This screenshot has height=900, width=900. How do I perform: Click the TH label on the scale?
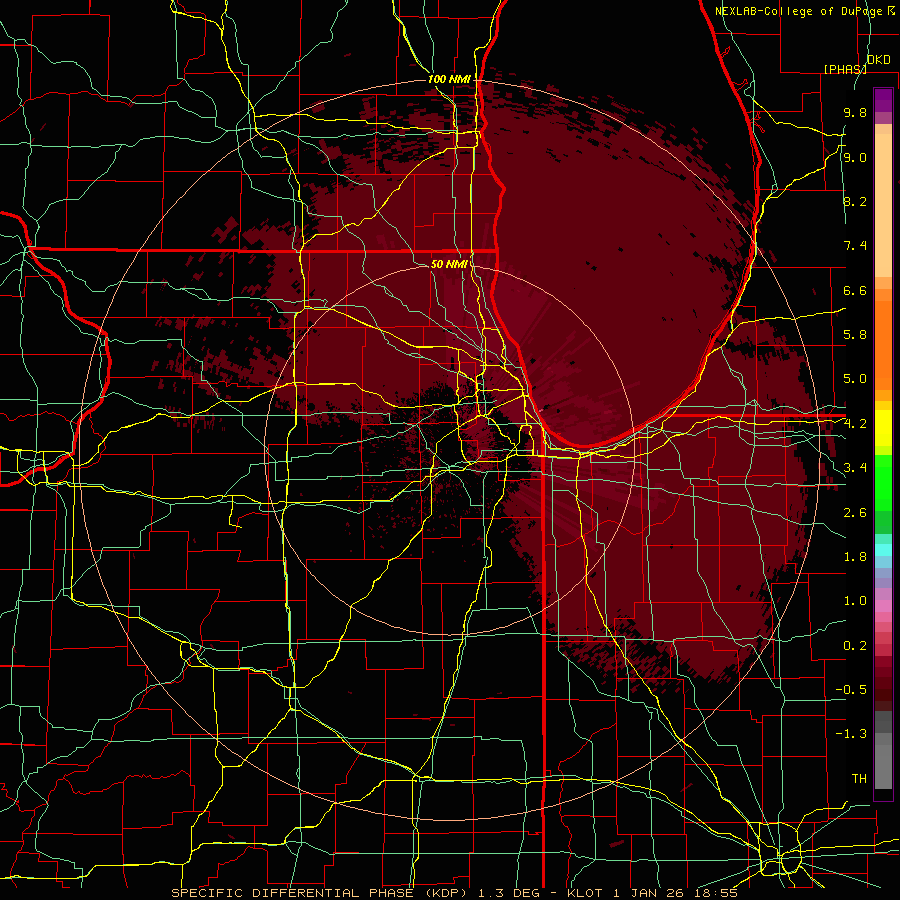click(859, 779)
